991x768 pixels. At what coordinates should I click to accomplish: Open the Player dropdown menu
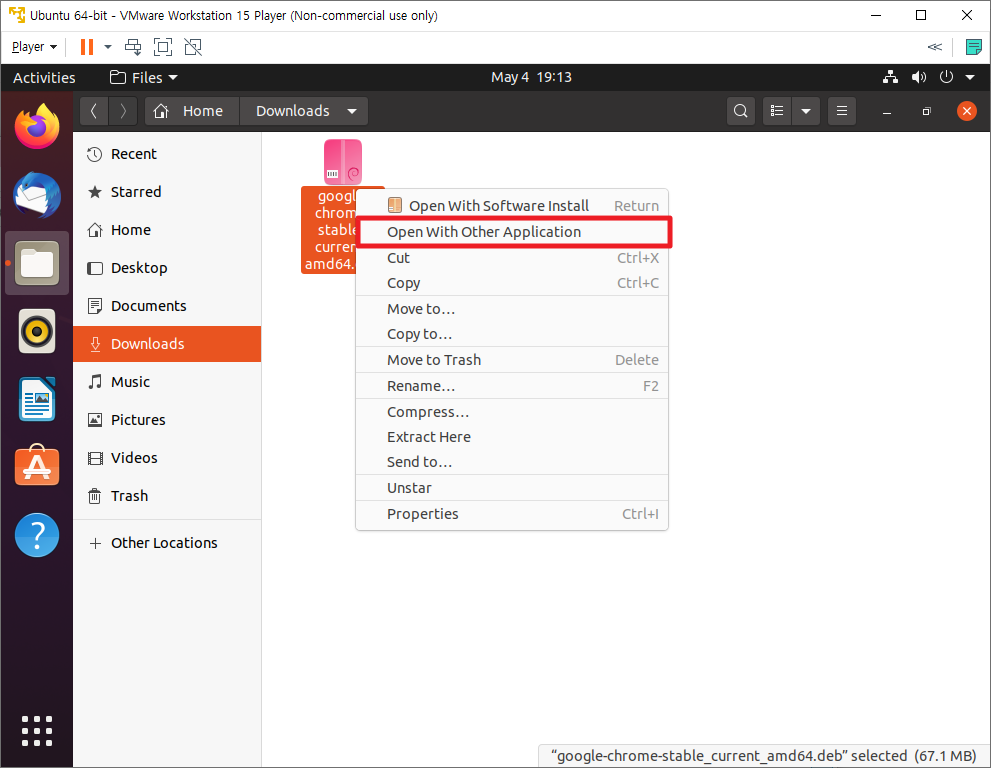(x=34, y=47)
